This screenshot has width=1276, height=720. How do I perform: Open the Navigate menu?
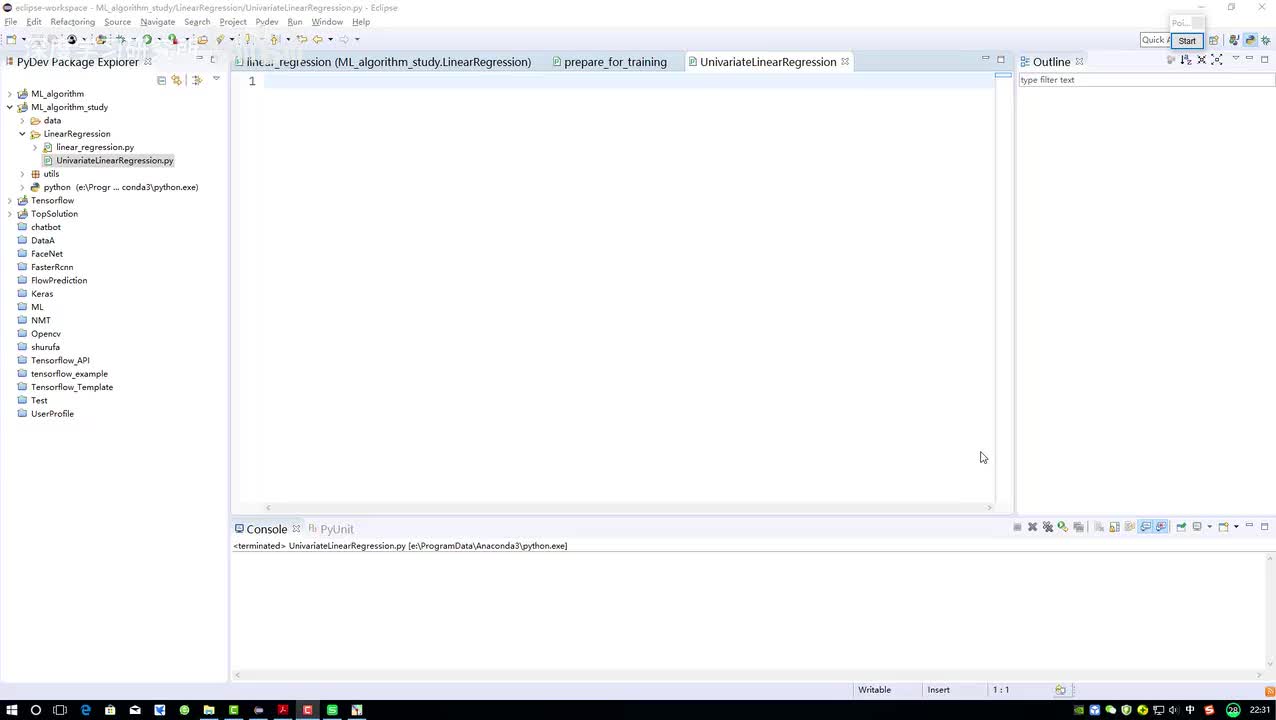coord(157,22)
